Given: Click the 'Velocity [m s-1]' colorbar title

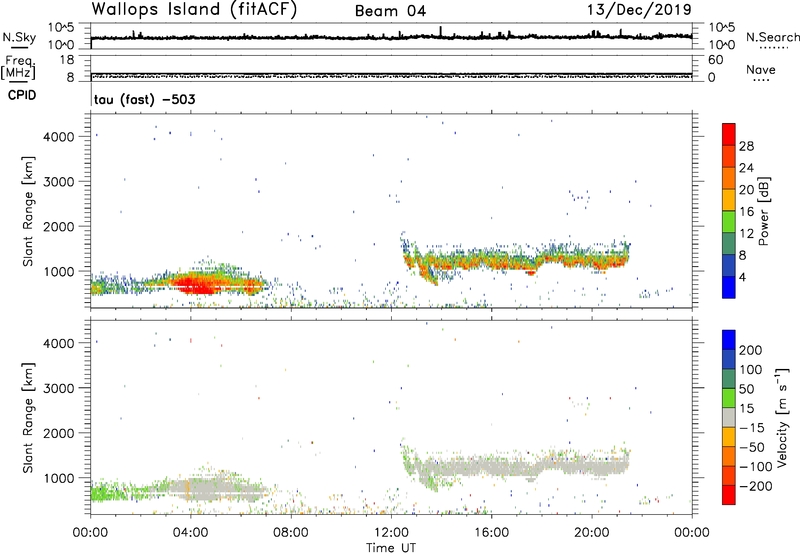Looking at the screenshot, I should [x=782, y=417].
